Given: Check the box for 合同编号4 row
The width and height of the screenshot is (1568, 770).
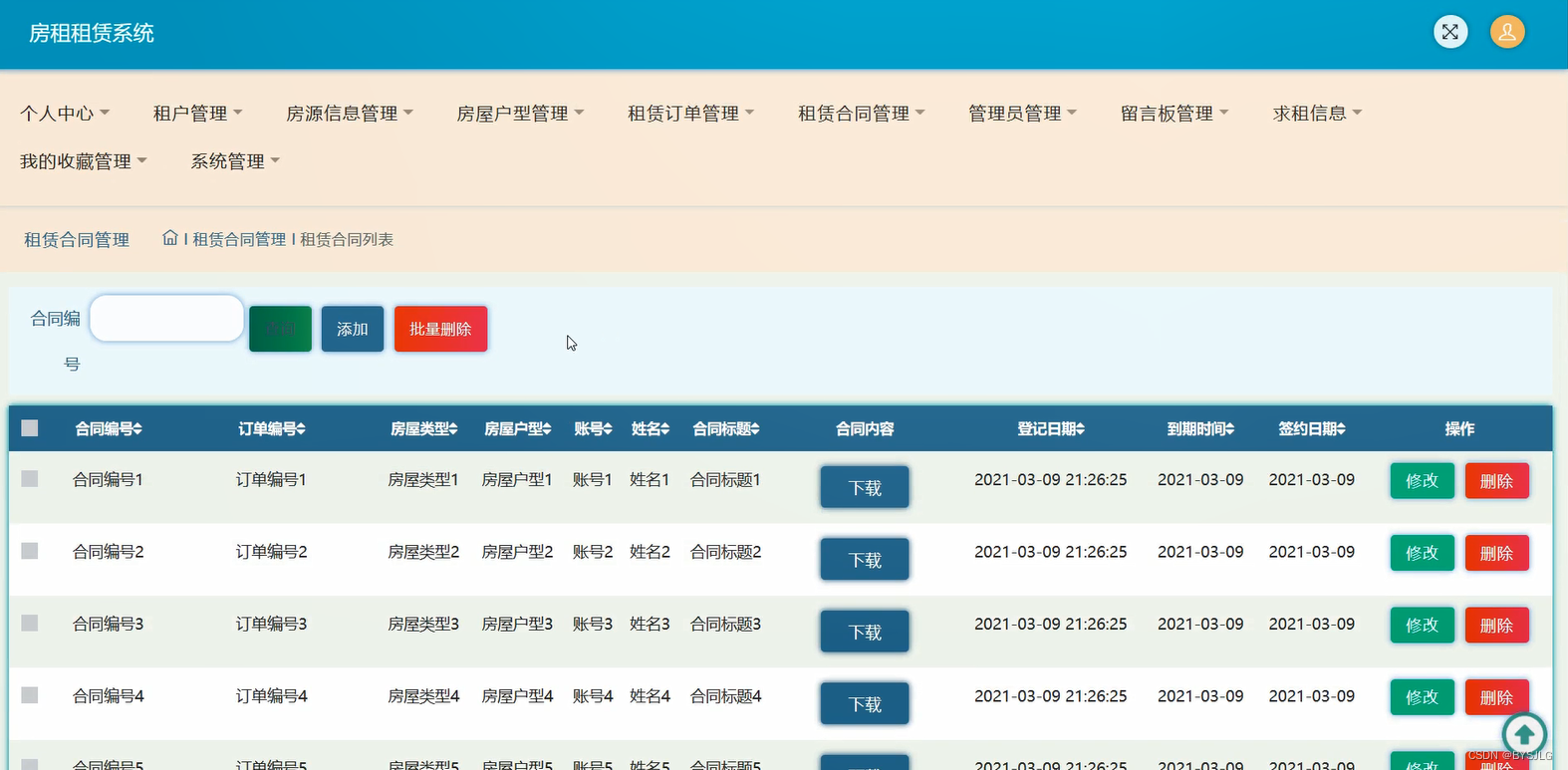Looking at the screenshot, I should pos(30,695).
